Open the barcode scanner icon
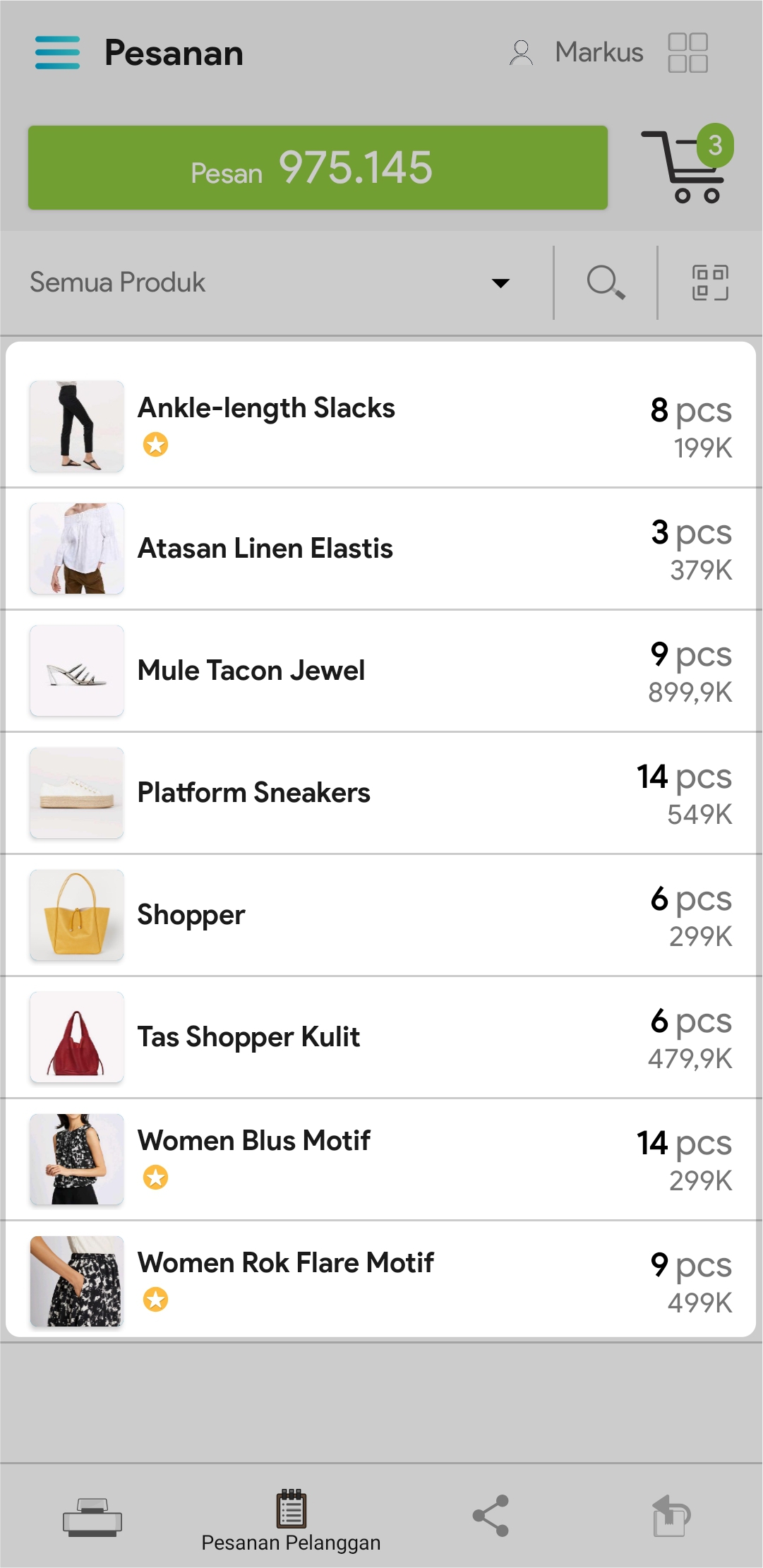This screenshot has width=763, height=1568. (x=710, y=283)
